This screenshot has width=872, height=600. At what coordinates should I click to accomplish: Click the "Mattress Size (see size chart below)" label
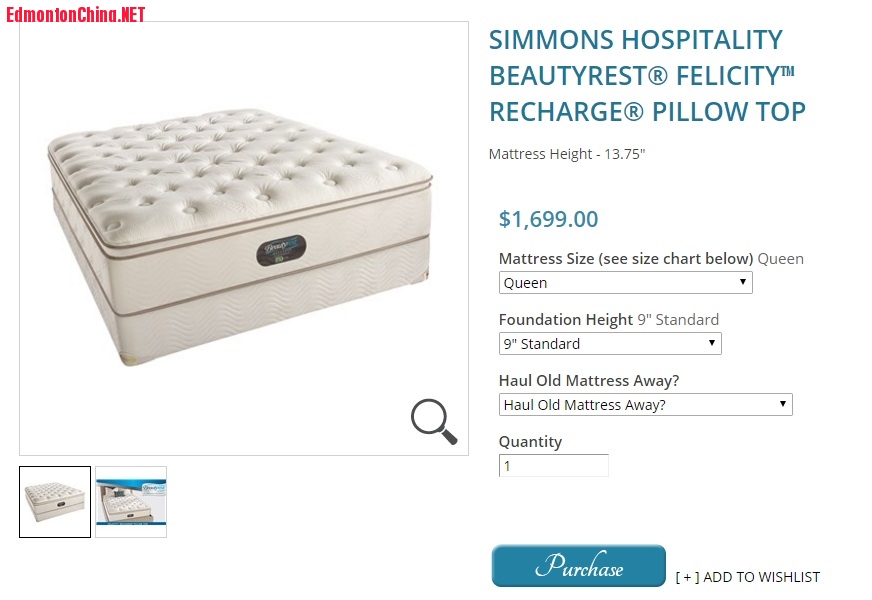(625, 259)
